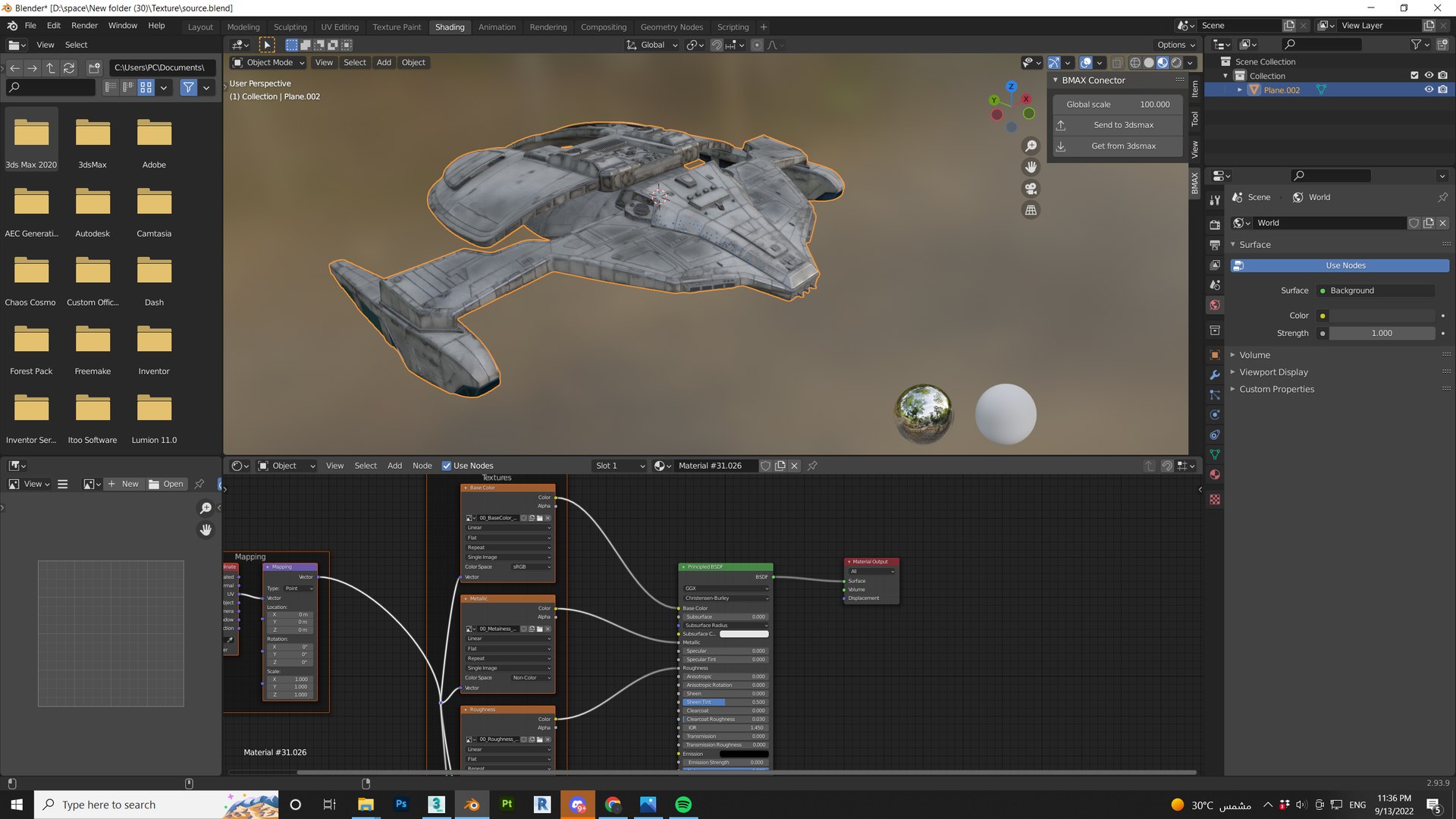1456x819 pixels.
Task: Go up to parent directory in file browser
Action: 51,68
